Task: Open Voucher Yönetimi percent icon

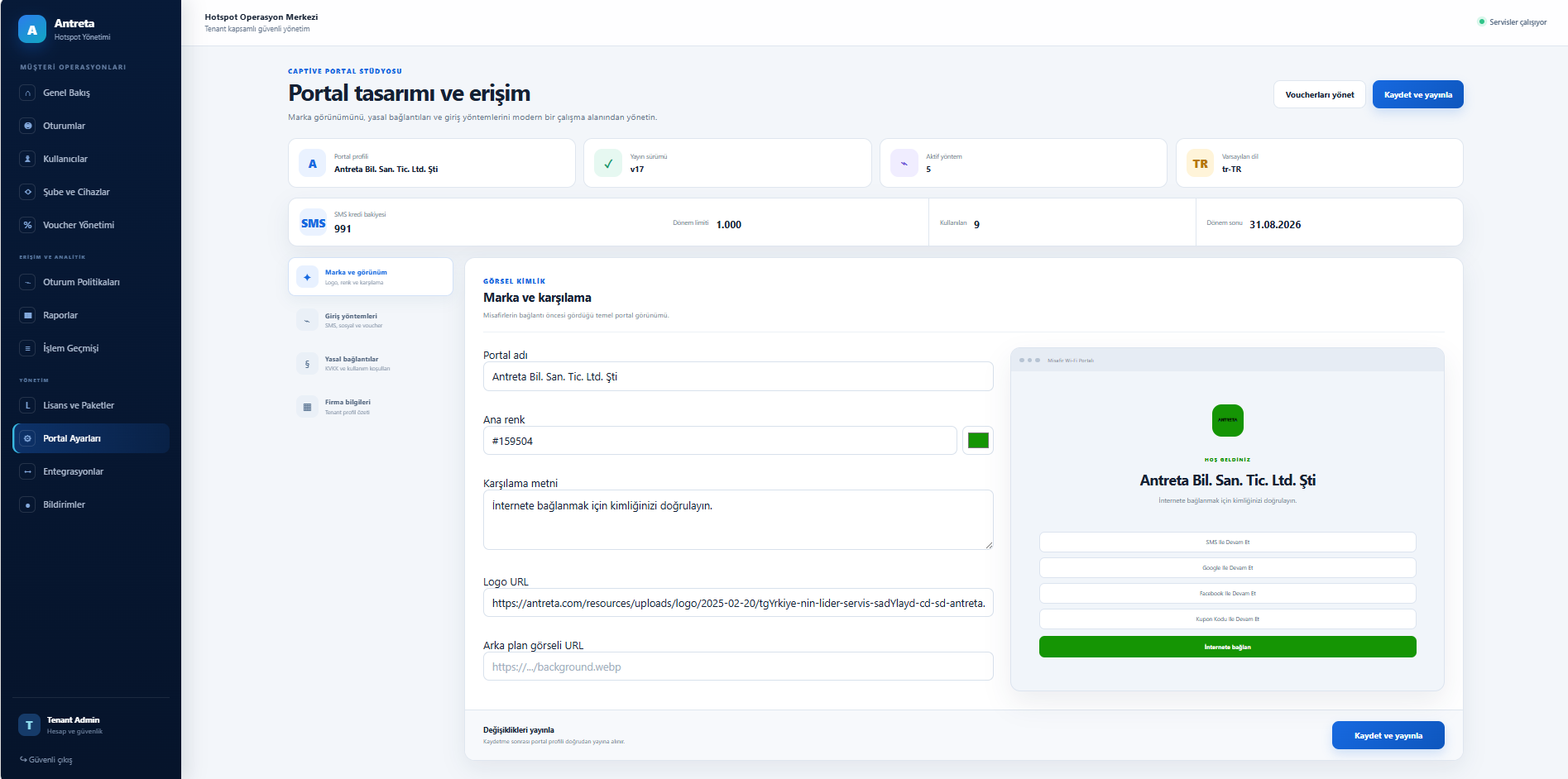Action: click(x=28, y=225)
